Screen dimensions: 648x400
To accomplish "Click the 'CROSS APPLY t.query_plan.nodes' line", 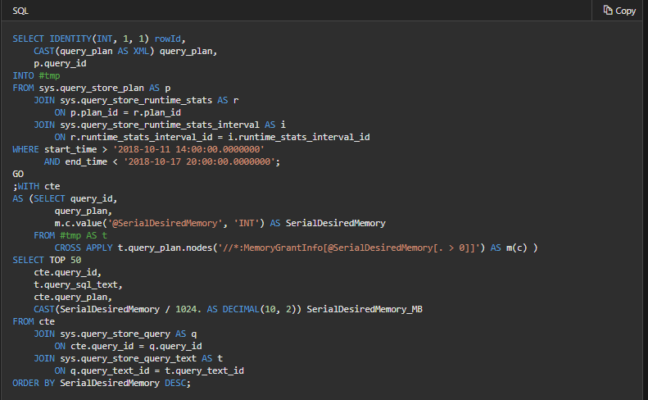I will pos(296,248).
